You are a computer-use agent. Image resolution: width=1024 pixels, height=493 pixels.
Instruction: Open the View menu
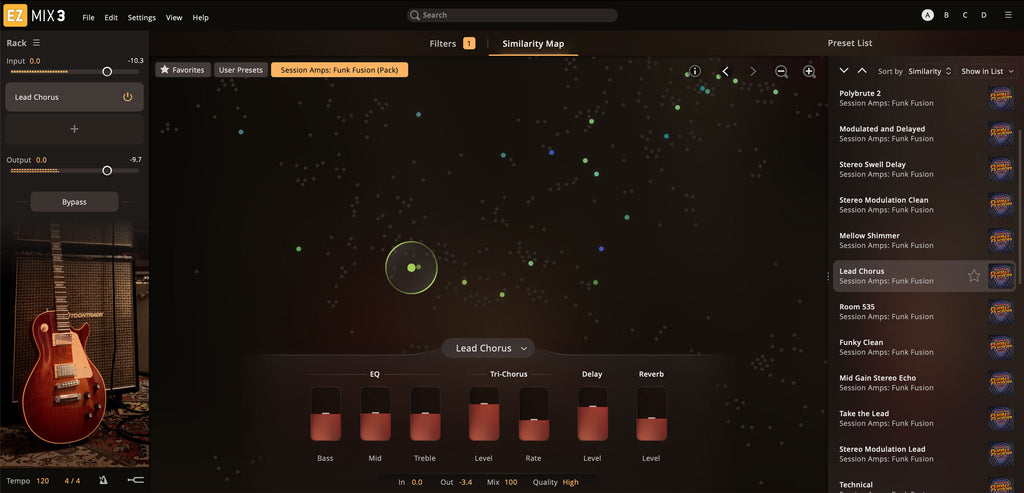tap(174, 18)
